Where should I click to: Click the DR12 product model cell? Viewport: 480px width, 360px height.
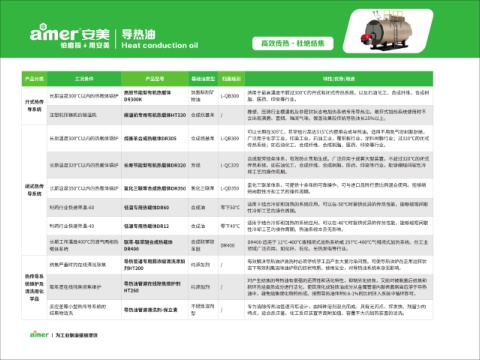click(x=155, y=226)
